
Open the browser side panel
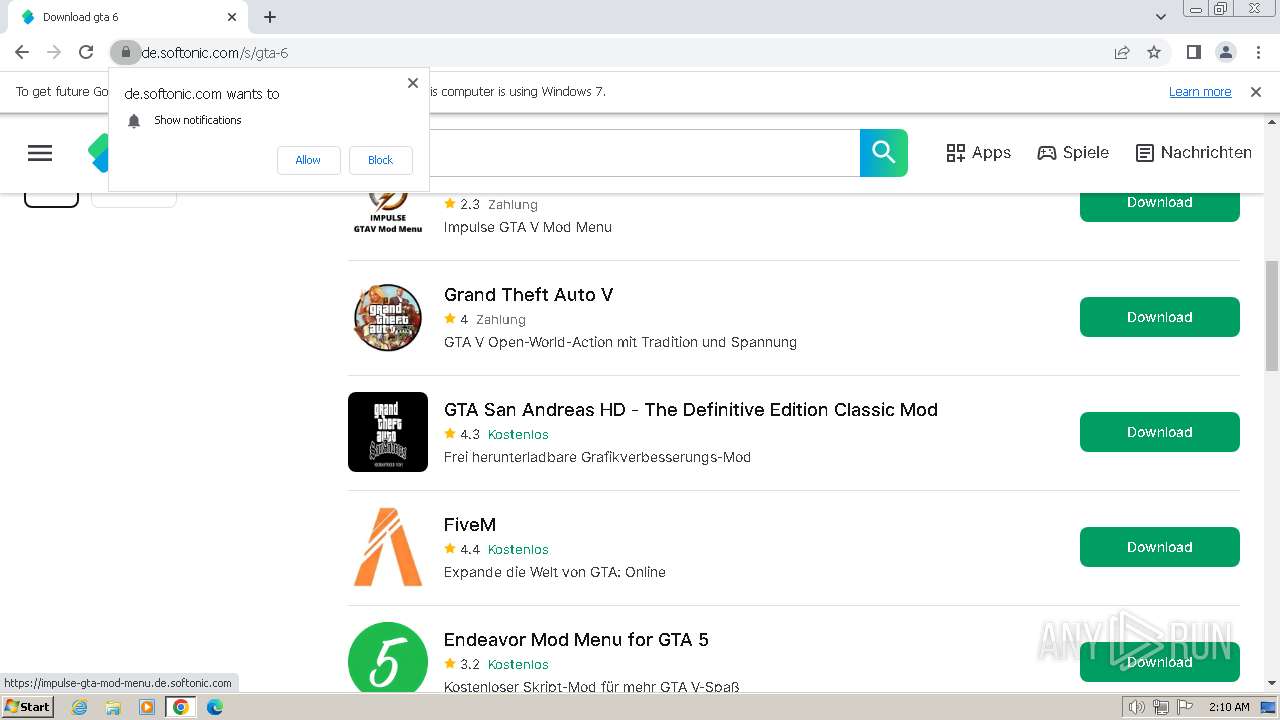click(1193, 52)
